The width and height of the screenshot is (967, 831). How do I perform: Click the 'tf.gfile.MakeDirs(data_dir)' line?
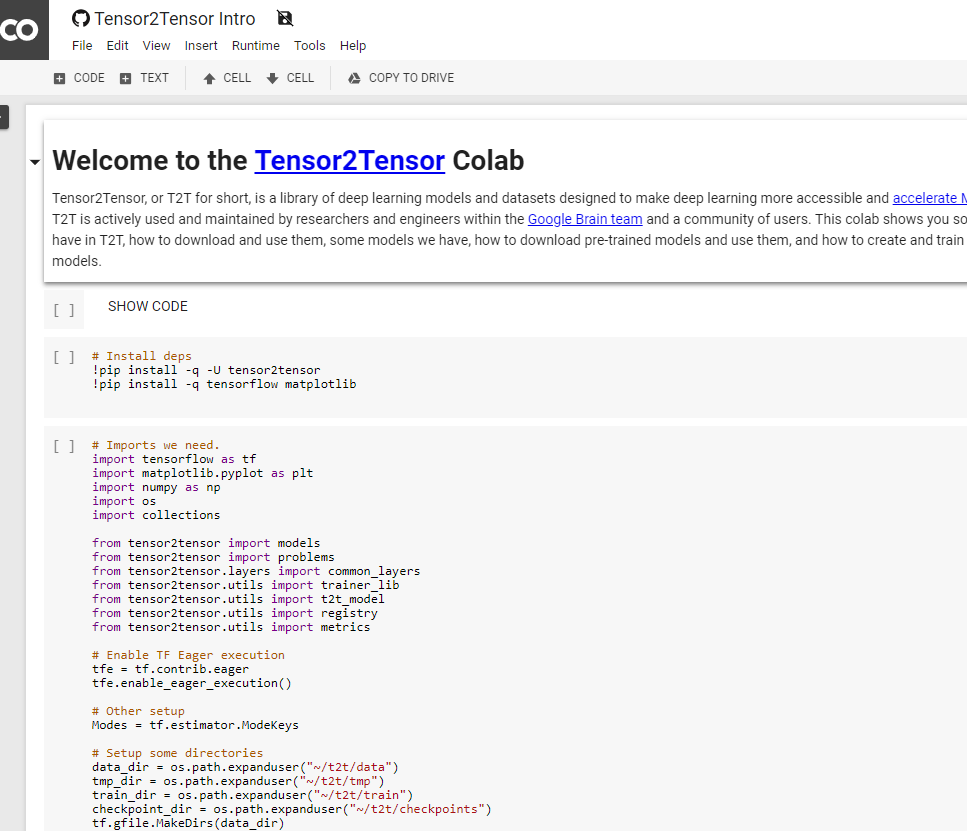pyautogui.click(x=188, y=823)
